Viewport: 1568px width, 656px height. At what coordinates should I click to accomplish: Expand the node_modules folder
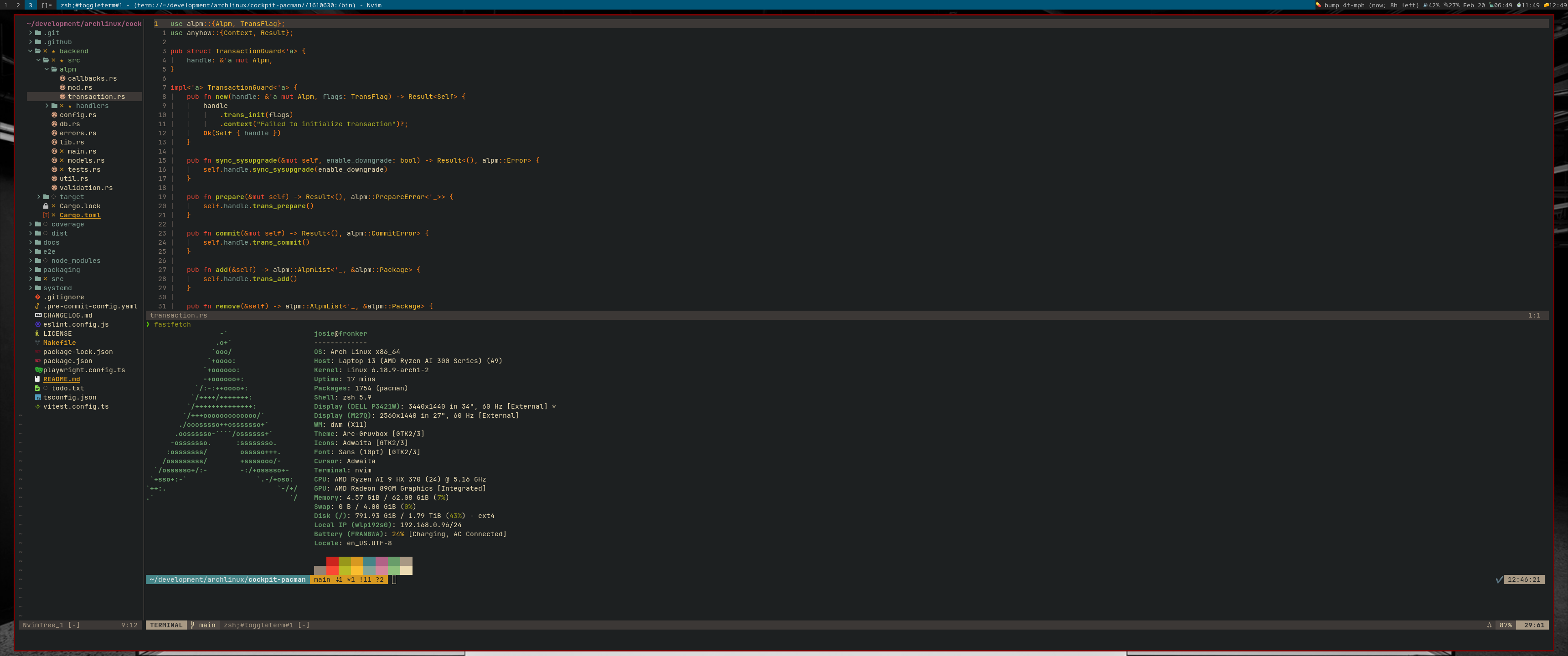pos(31,261)
